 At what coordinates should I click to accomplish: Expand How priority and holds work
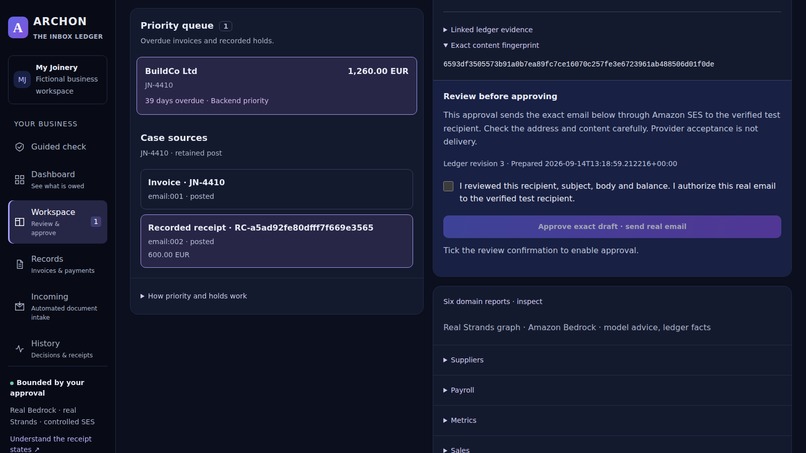pos(194,296)
